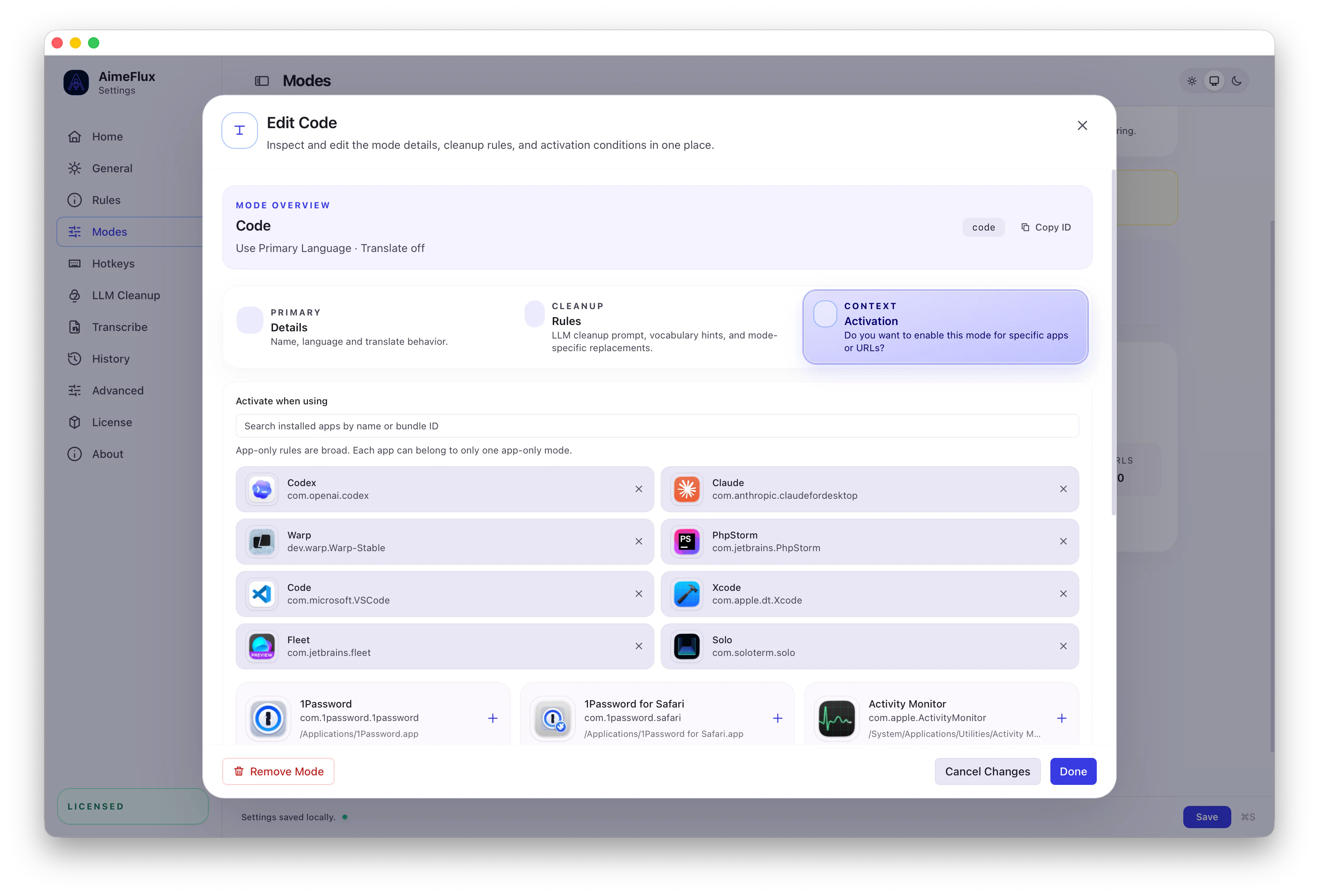Remove Claude from activation apps
This screenshot has width=1319, height=896.
pyautogui.click(x=1063, y=489)
